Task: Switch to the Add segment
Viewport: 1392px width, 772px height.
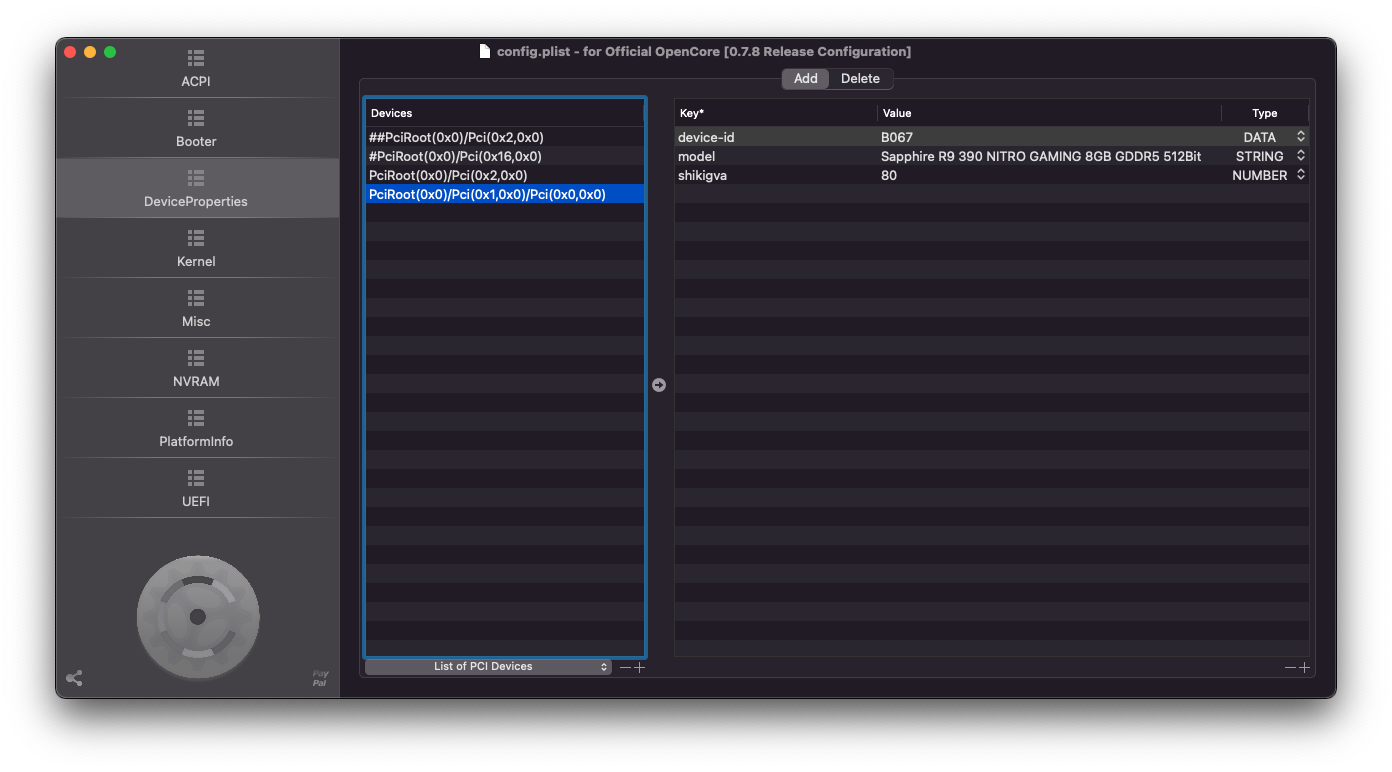Action: tap(805, 79)
